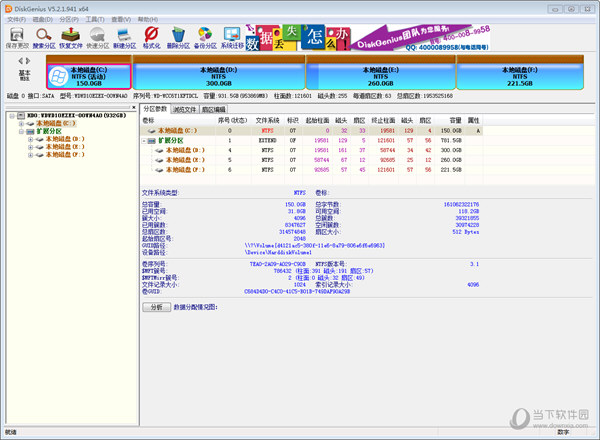
Task: Select 扩展分区 label in tree
Action: [x=49, y=131]
